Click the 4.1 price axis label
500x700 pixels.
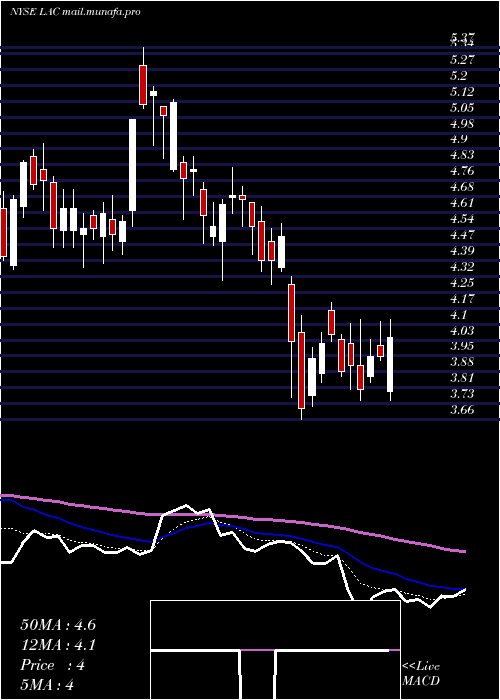pyautogui.click(x=459, y=315)
